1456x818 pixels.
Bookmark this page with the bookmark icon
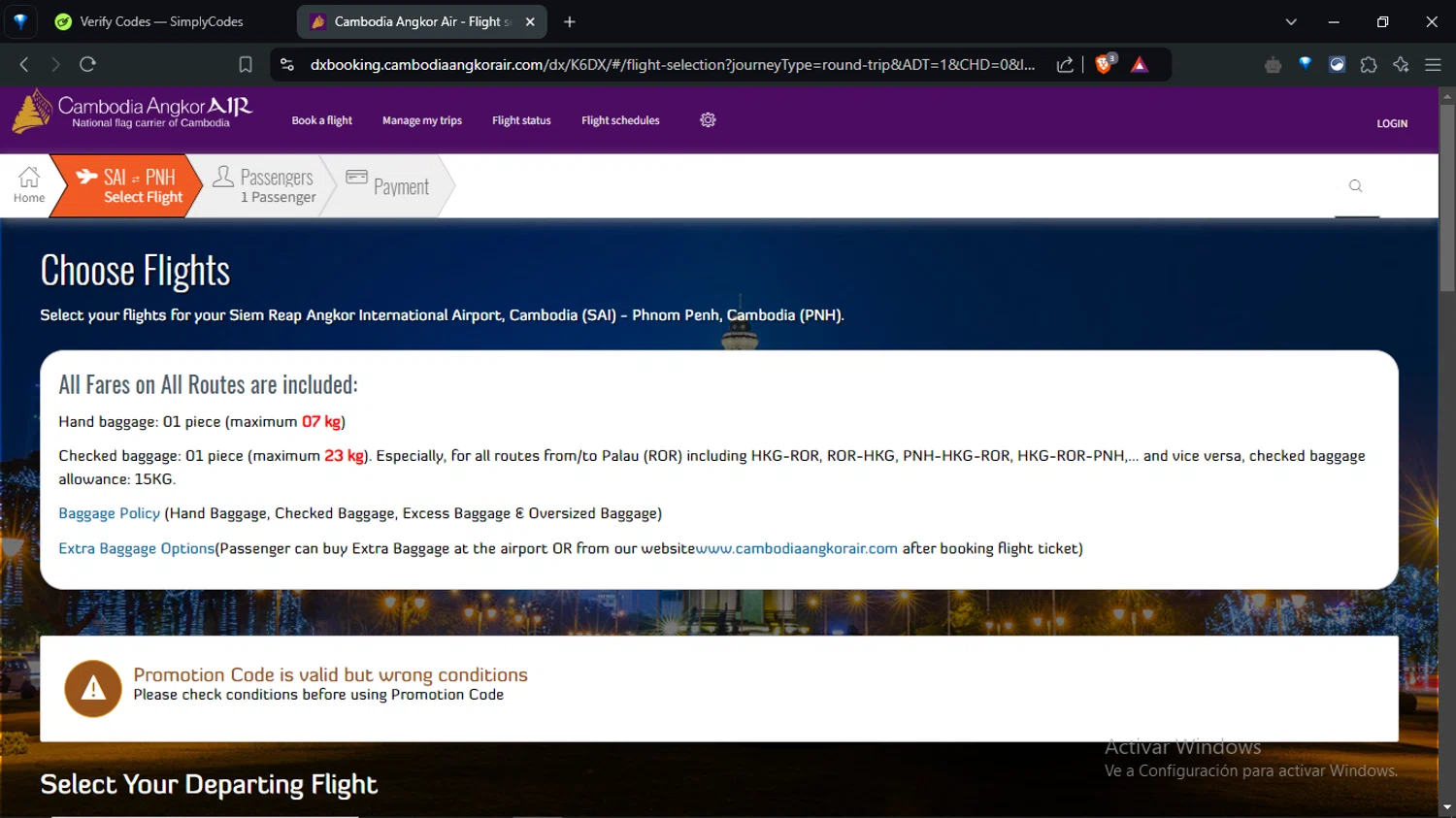click(246, 64)
